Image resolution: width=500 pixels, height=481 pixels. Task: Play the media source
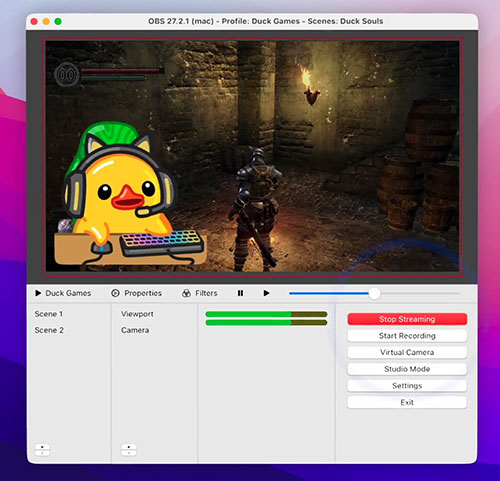click(266, 293)
